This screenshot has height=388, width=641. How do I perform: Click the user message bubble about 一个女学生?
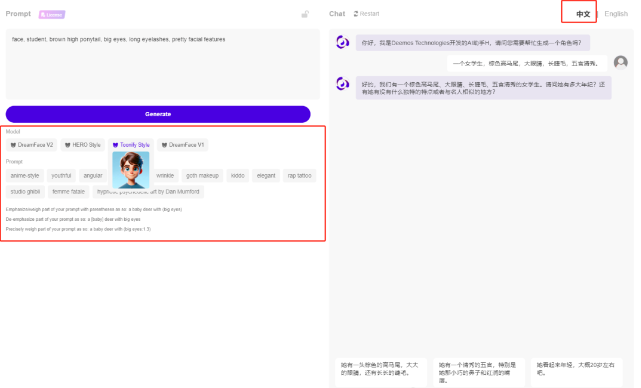point(527,63)
